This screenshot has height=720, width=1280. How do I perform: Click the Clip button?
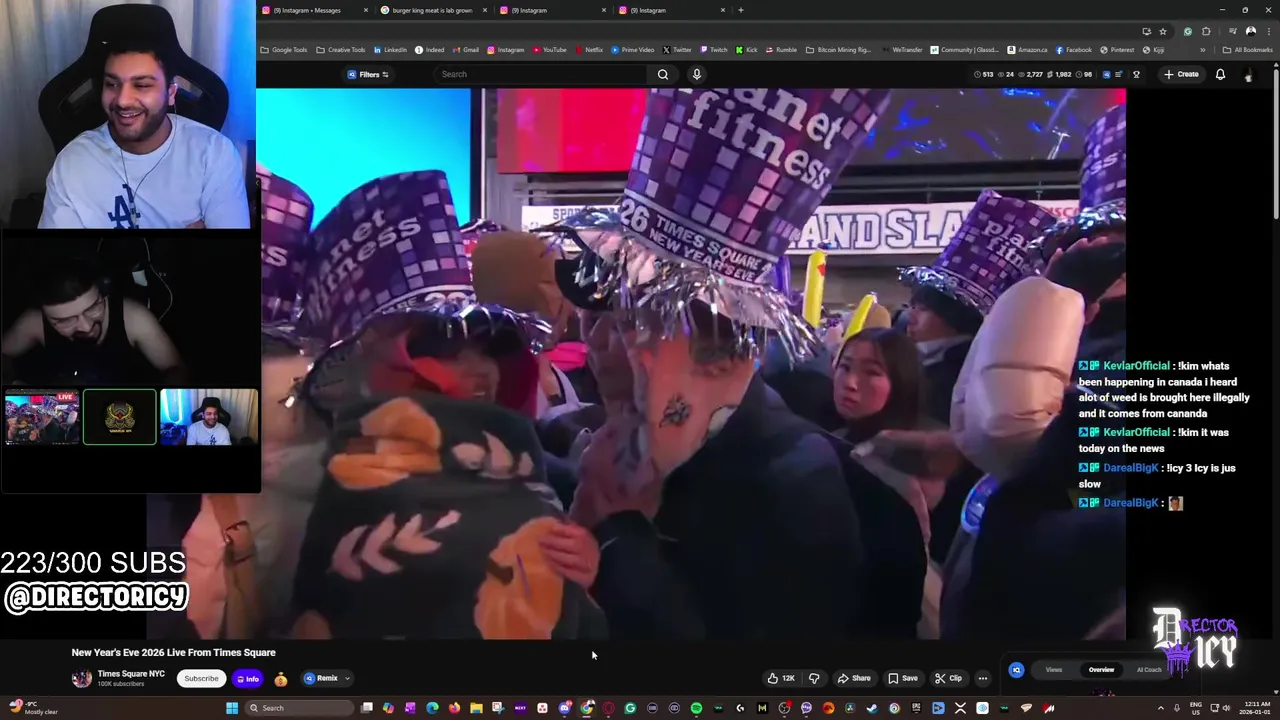coord(948,678)
